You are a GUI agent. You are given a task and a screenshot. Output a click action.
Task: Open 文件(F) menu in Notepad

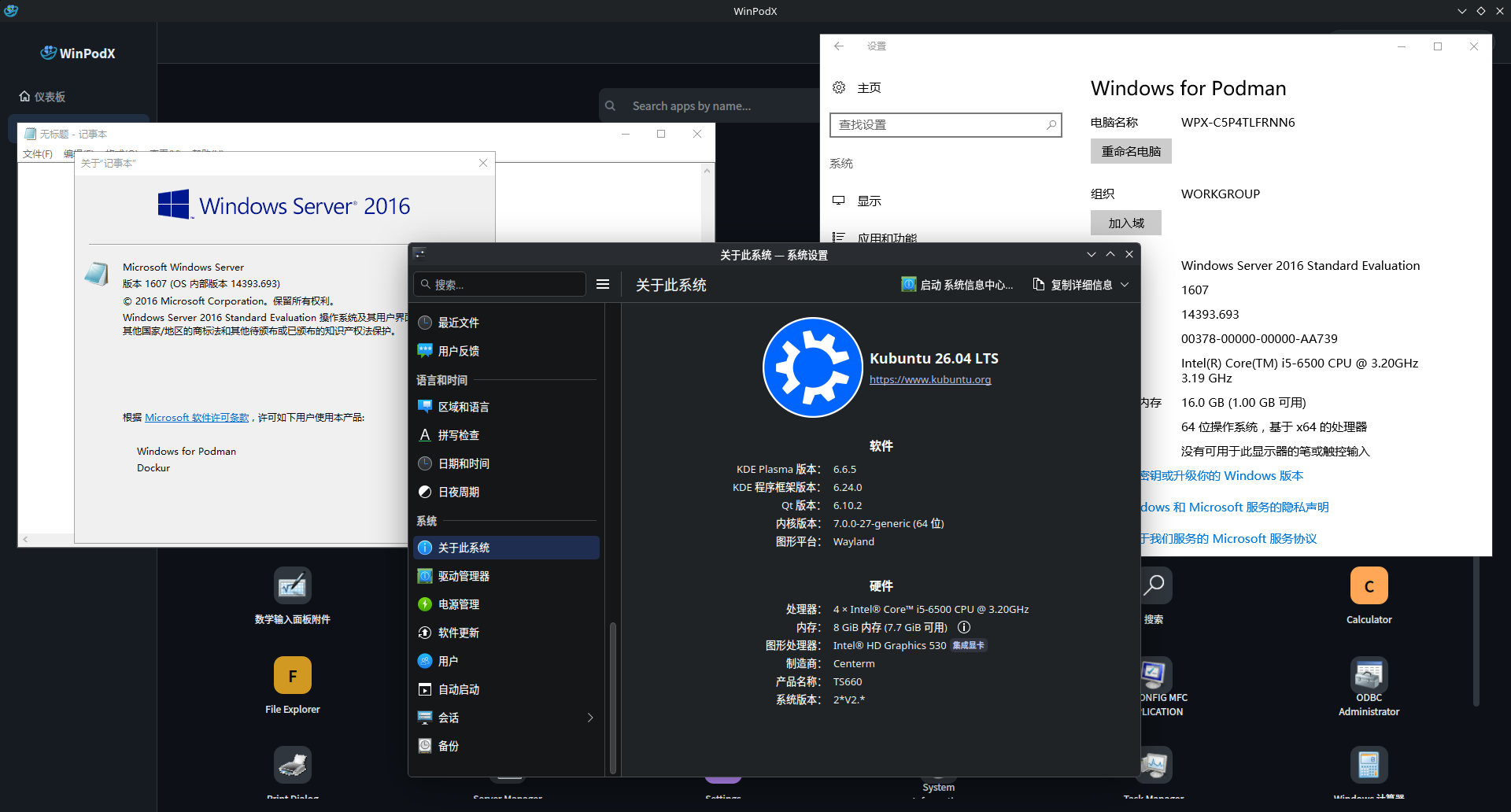click(38, 154)
